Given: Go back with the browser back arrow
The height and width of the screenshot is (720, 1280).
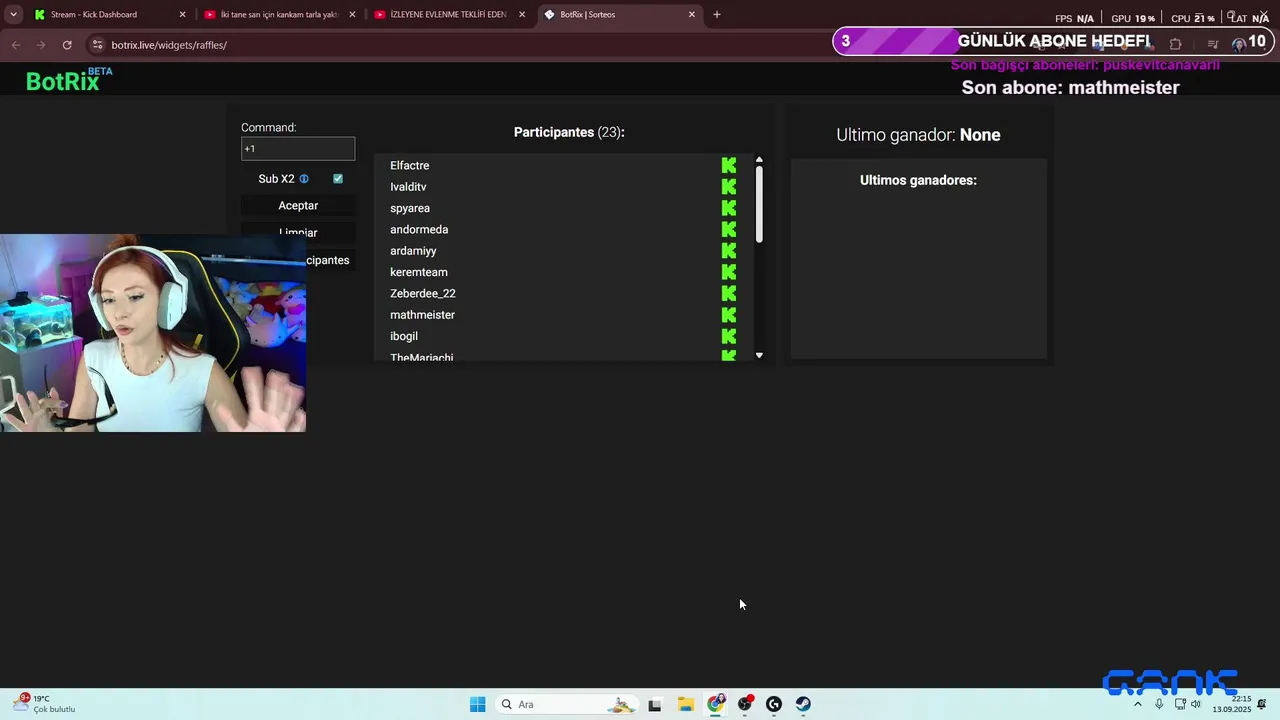Looking at the screenshot, I should click(15, 45).
